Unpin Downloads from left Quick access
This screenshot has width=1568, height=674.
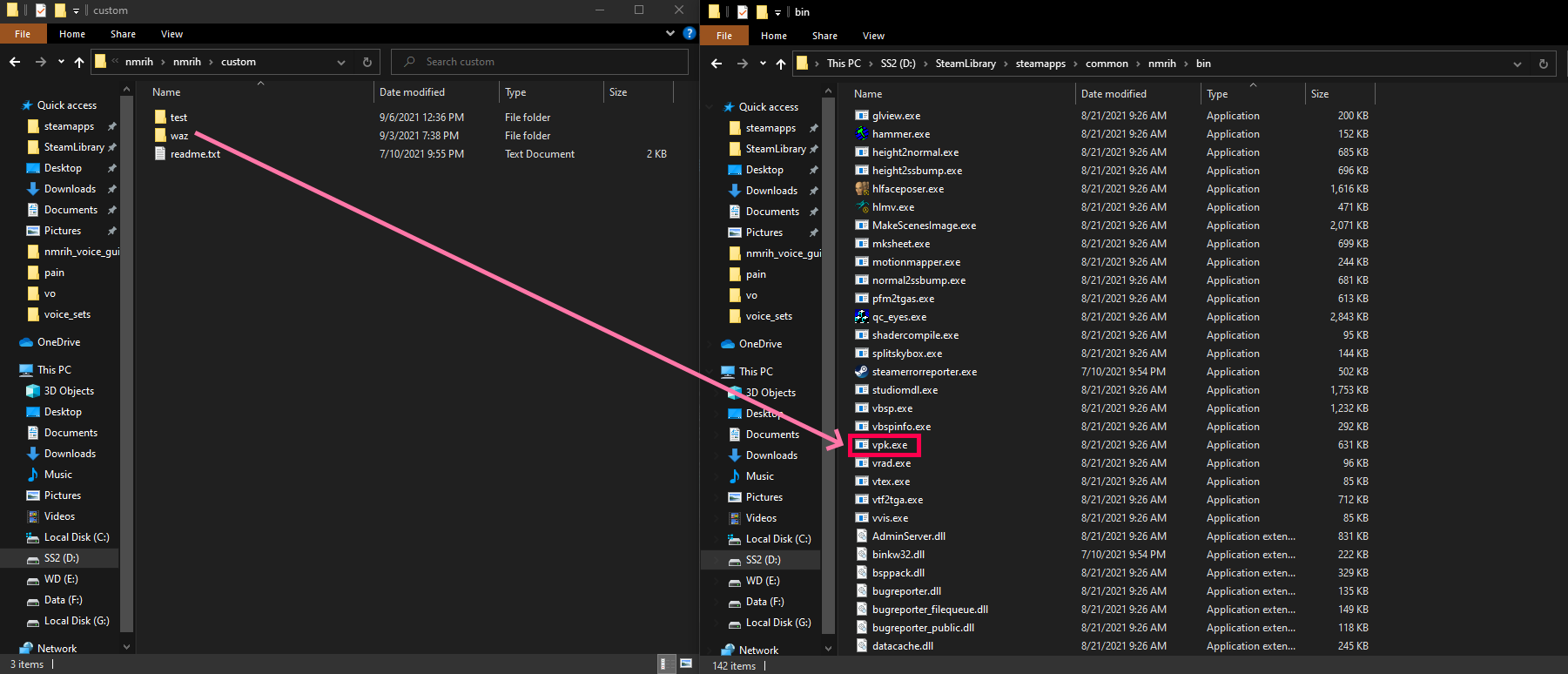(x=111, y=189)
